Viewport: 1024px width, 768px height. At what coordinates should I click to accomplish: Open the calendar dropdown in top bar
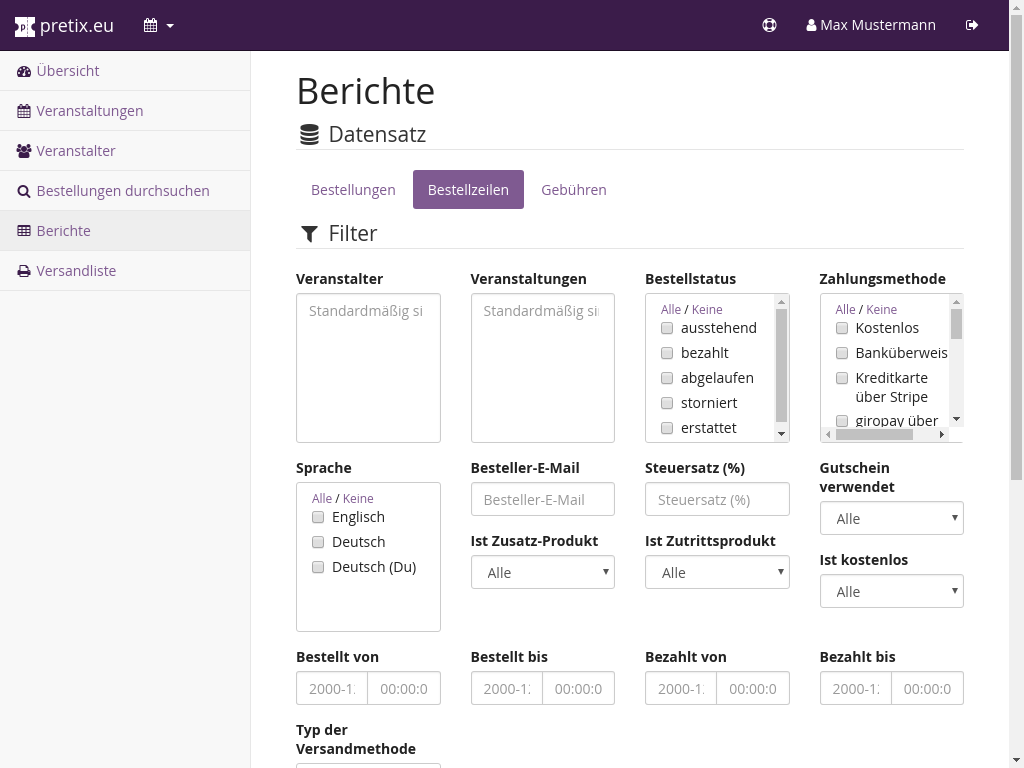158,26
